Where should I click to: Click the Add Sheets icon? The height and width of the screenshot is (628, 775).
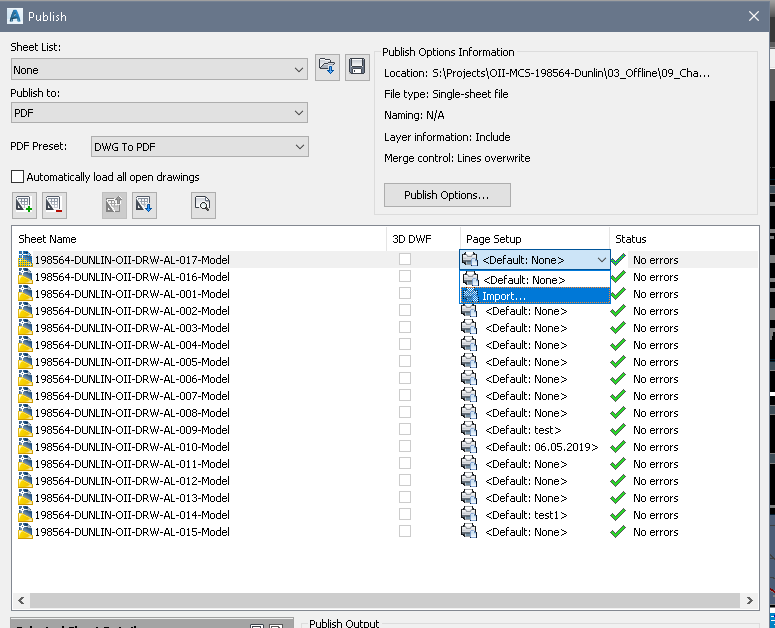click(24, 205)
